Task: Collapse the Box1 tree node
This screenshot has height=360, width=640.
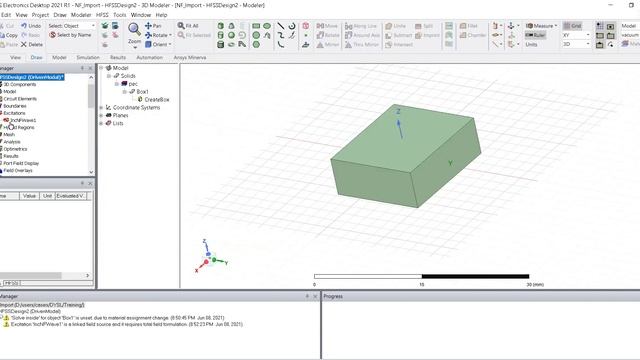Action: point(124,91)
